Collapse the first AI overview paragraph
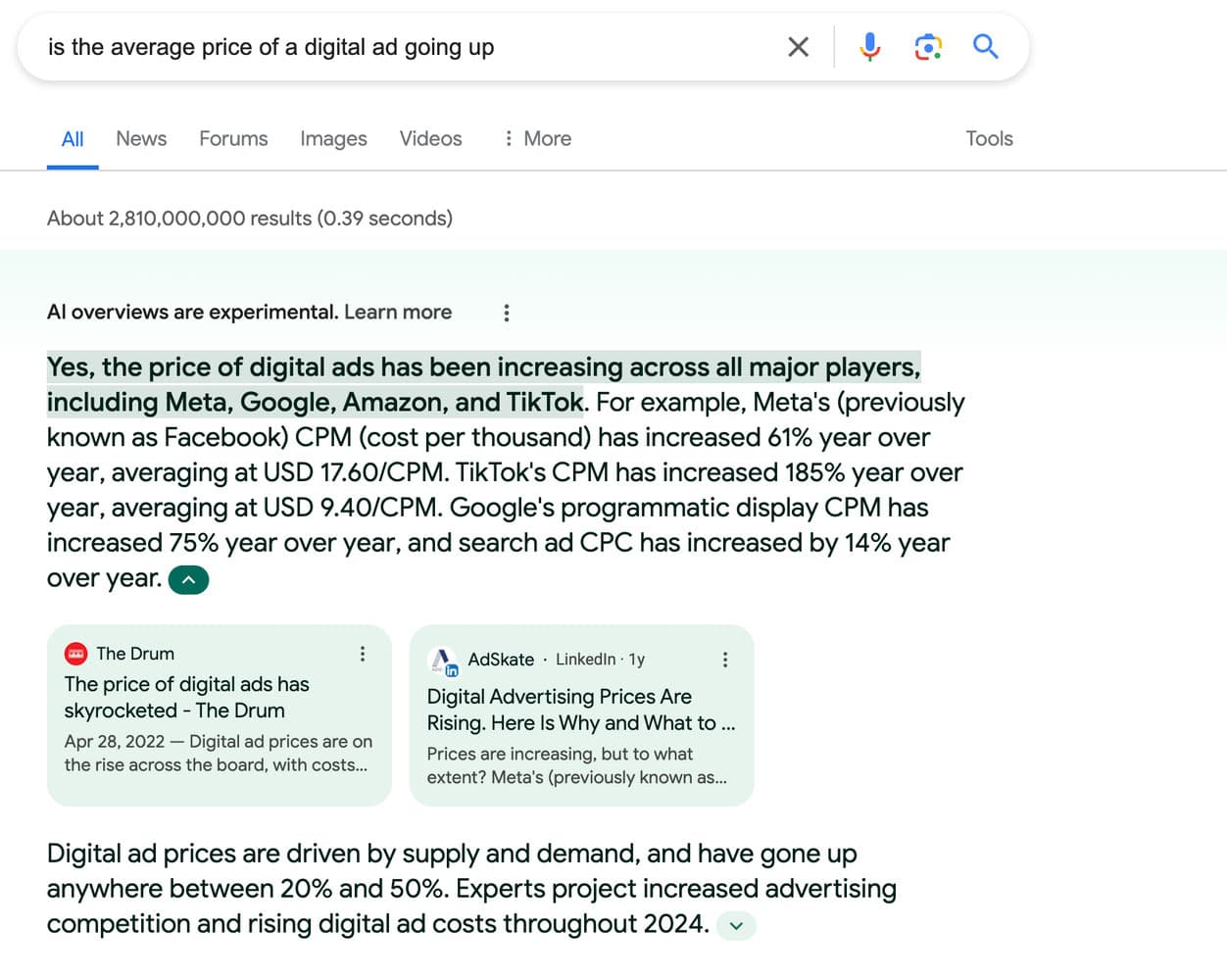This screenshot has height=980, width=1227. [x=189, y=580]
